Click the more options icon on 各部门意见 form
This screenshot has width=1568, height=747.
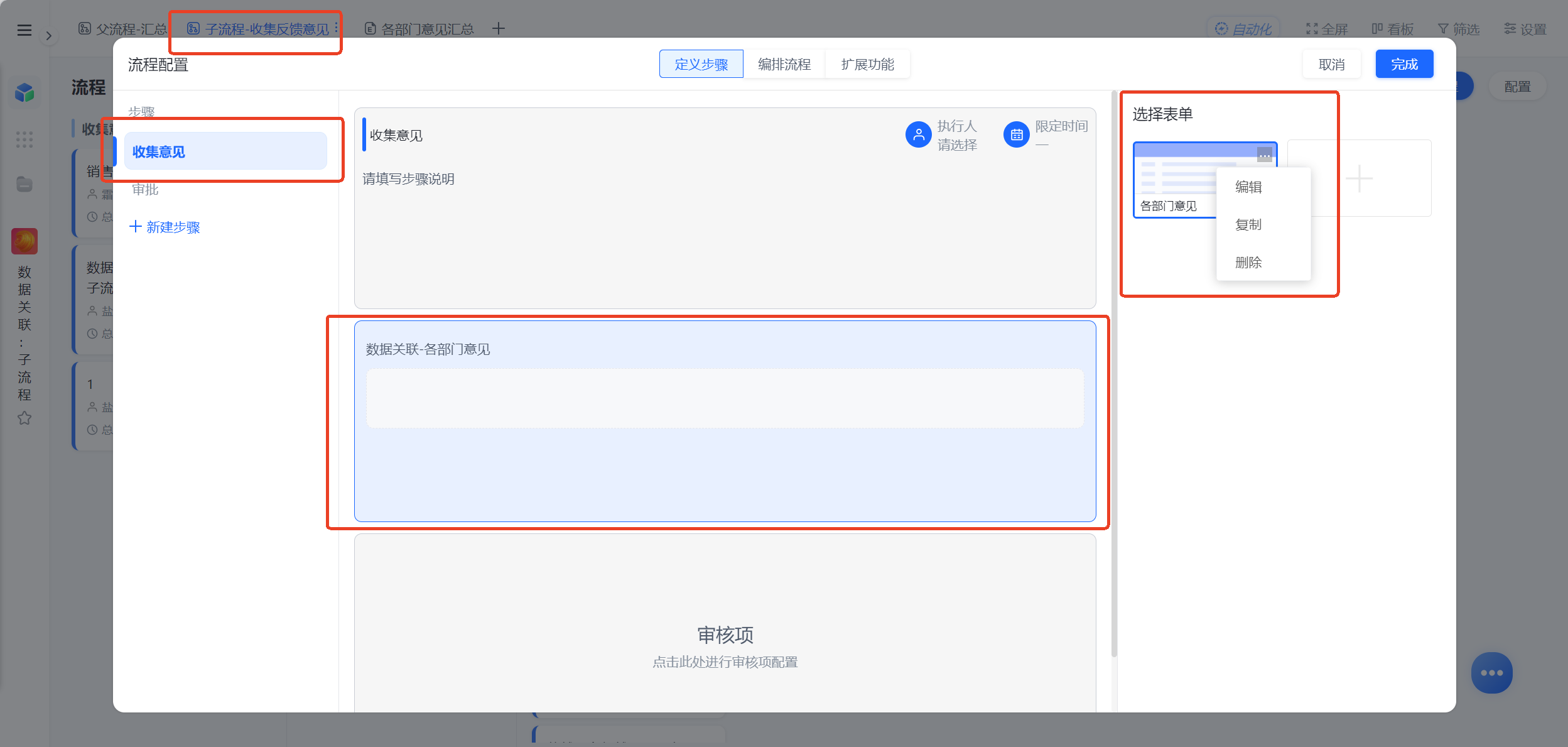[1264, 155]
